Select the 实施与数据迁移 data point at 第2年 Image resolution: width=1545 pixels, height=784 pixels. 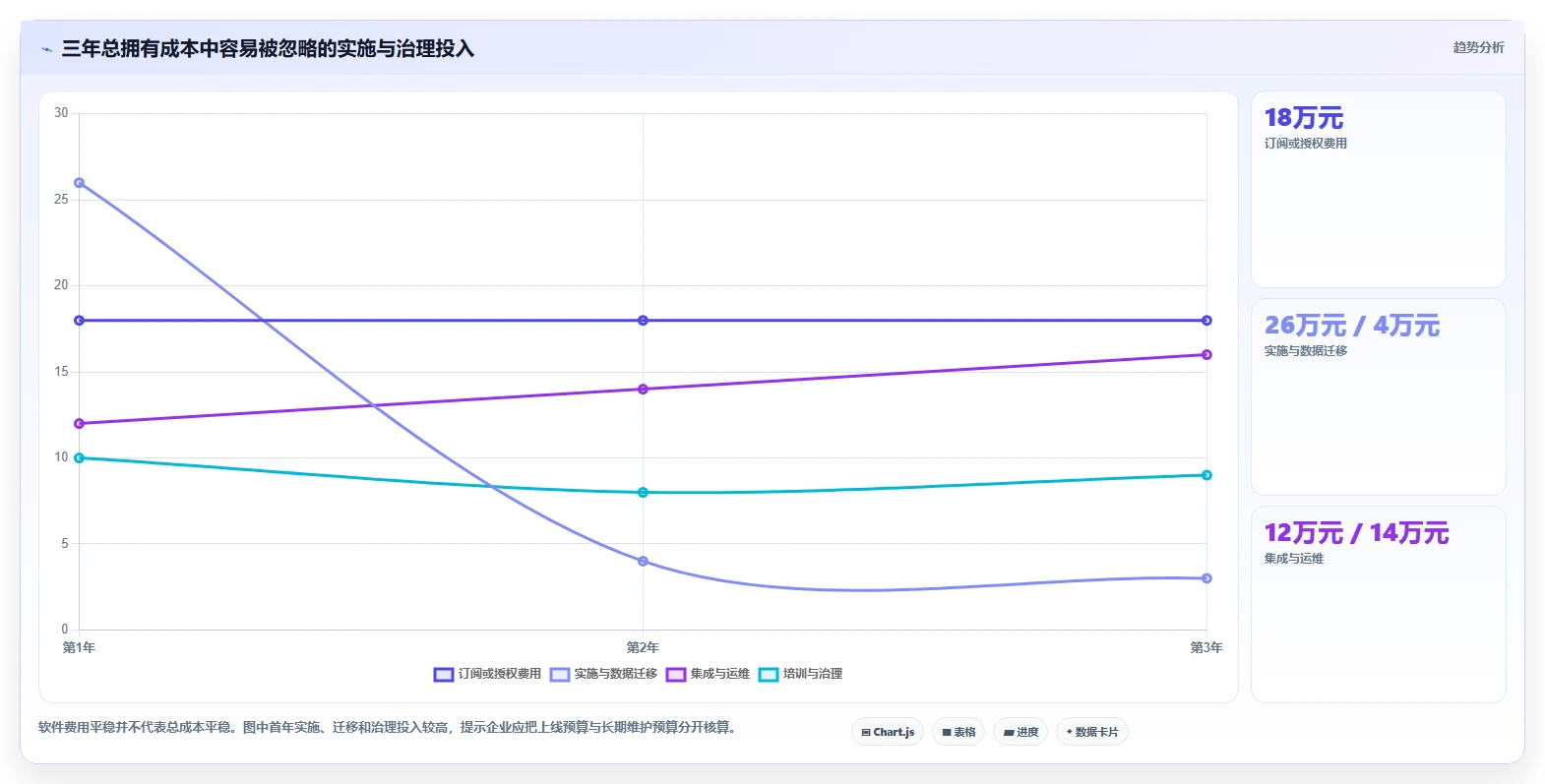pos(643,562)
